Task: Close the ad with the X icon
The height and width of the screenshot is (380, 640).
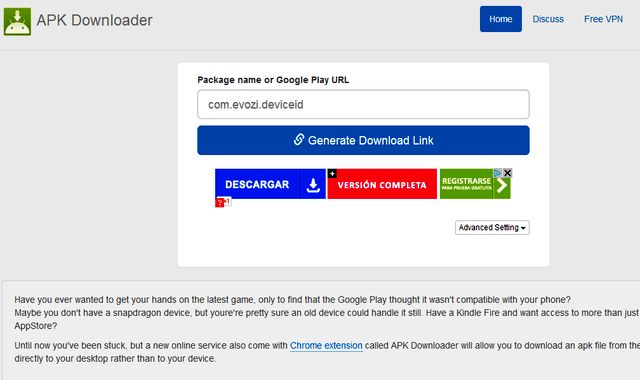Action: 507,173
